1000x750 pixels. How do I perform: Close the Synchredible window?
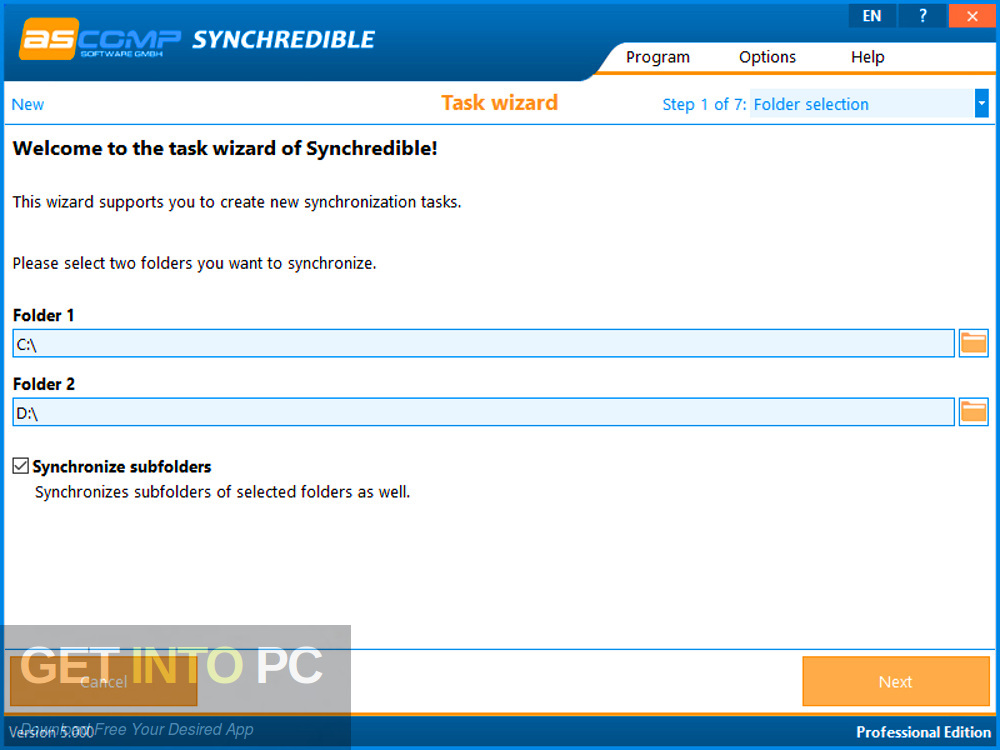tap(971, 16)
